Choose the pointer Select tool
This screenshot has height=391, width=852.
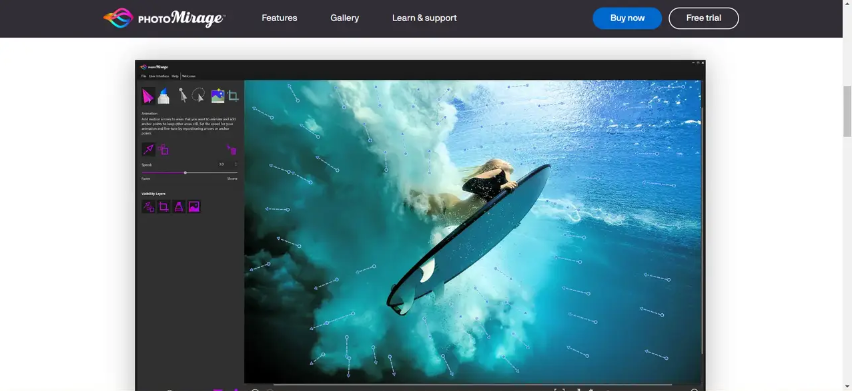[x=183, y=96]
